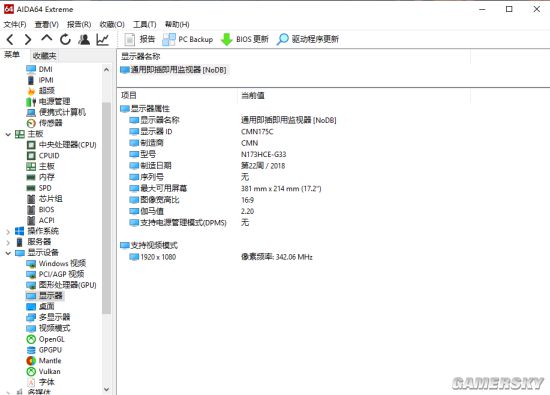Open the user favorites person icon

[x=84, y=39]
